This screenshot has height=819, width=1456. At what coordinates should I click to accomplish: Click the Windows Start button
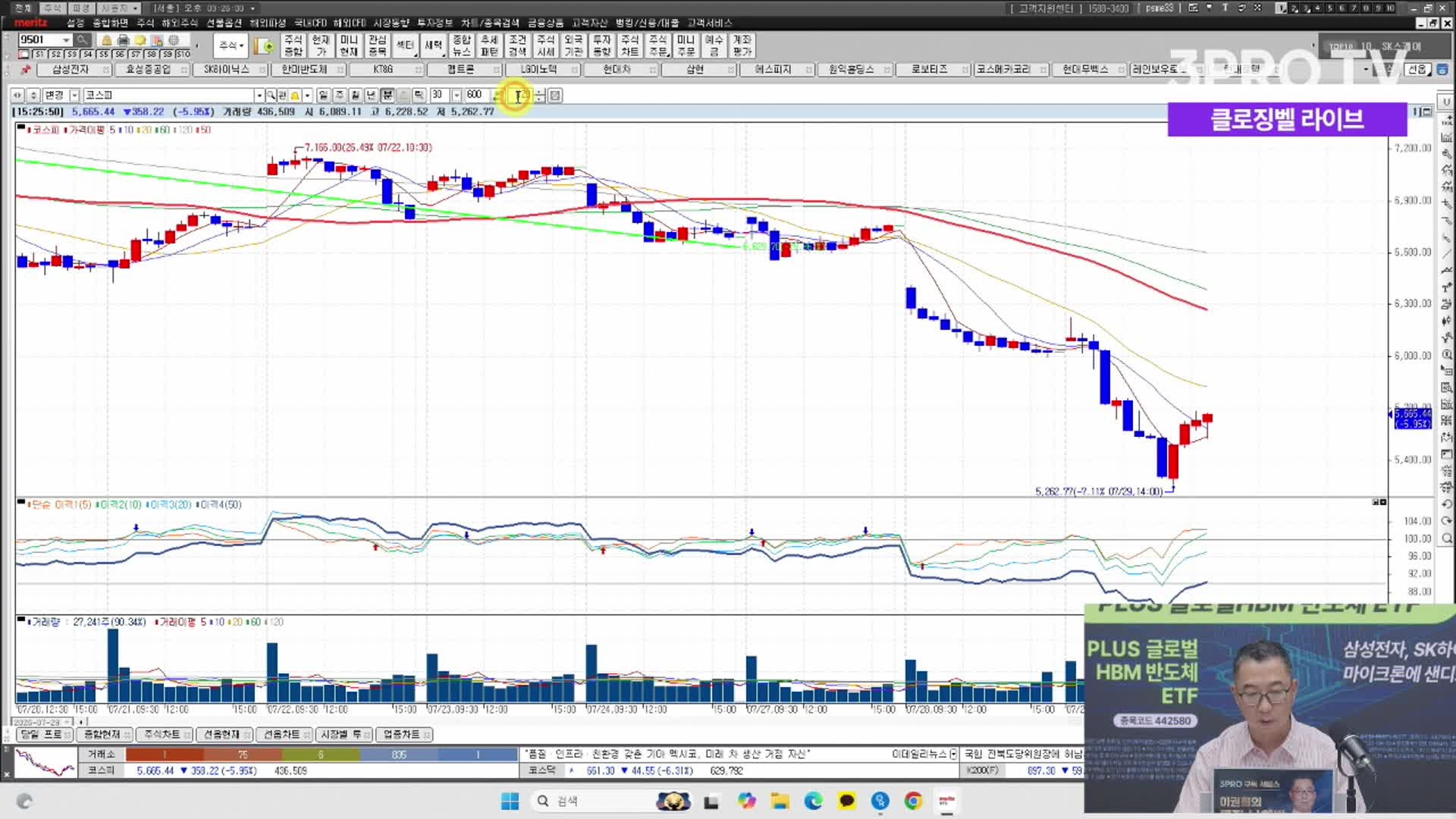pyautogui.click(x=510, y=802)
